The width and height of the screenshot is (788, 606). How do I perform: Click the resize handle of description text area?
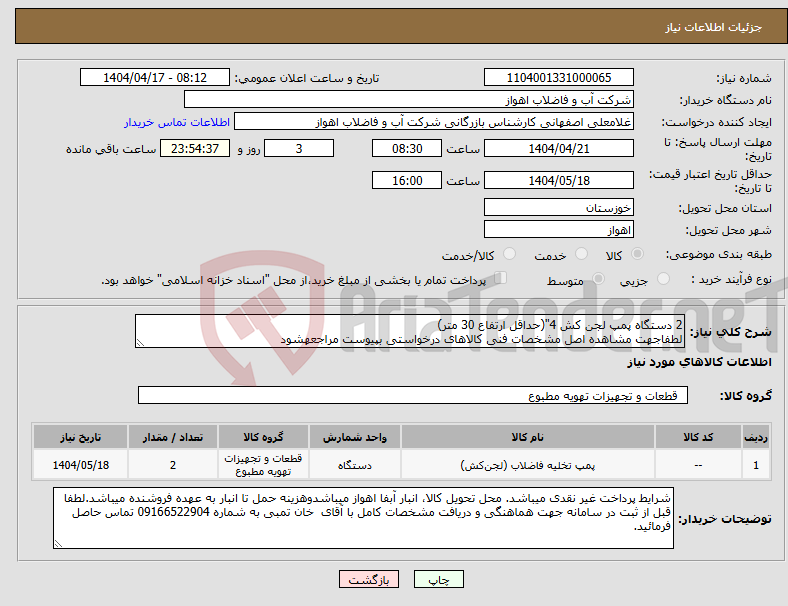coord(140,343)
